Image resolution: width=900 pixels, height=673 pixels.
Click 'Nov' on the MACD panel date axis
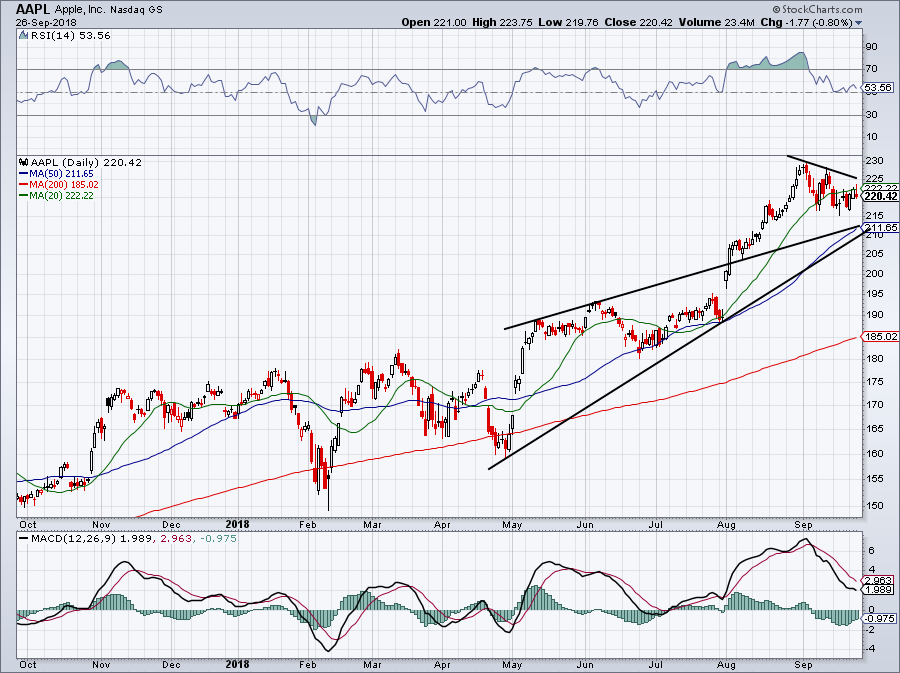pos(101,665)
